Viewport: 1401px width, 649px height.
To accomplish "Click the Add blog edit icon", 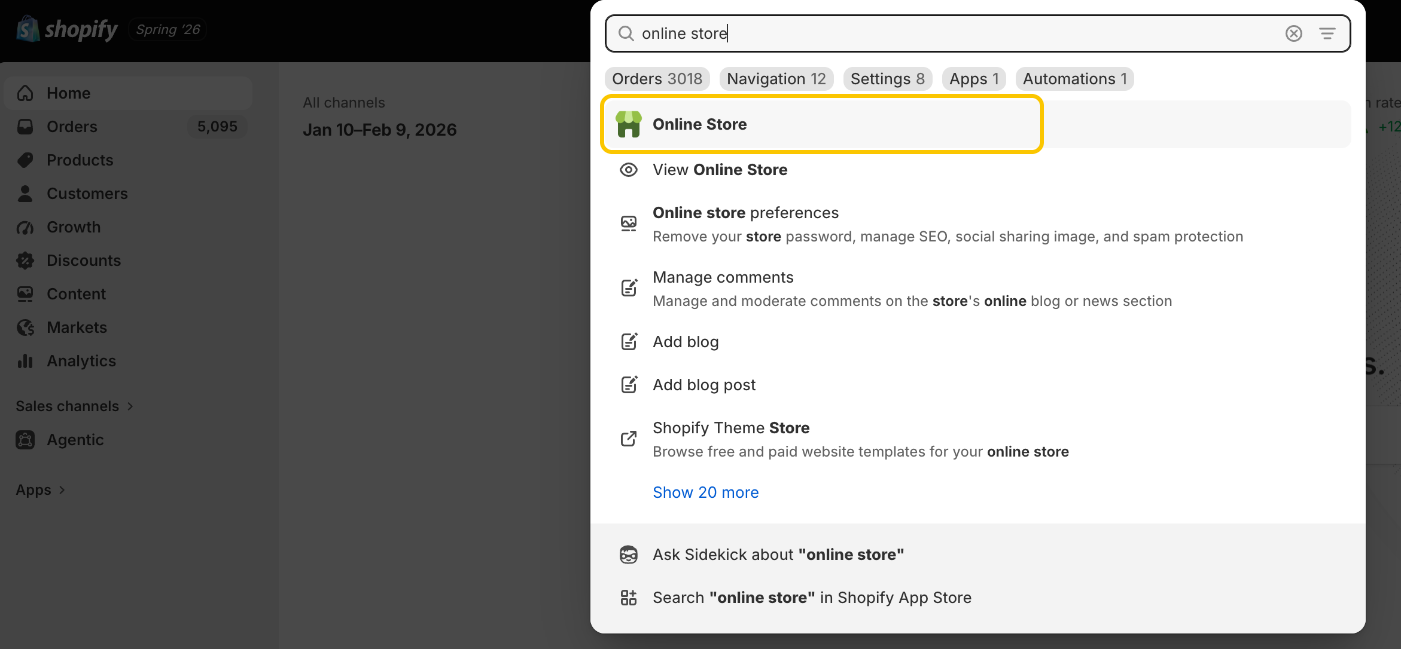I will tap(628, 342).
